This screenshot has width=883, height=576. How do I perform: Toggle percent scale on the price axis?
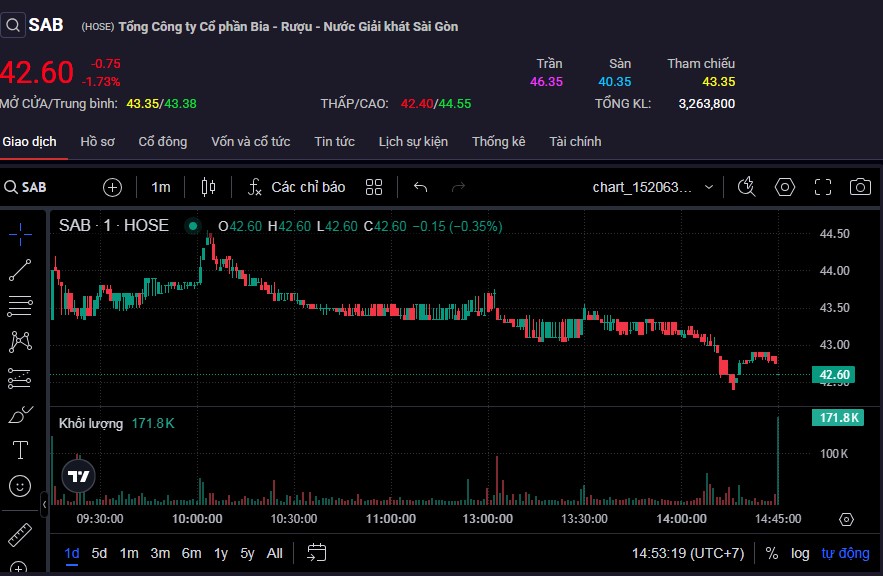coord(772,553)
